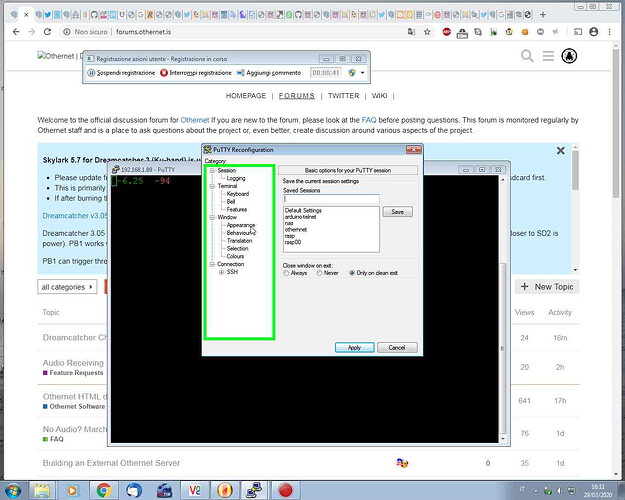The height and width of the screenshot is (500, 625).
Task: Save the current PuTTY session
Action: (397, 212)
